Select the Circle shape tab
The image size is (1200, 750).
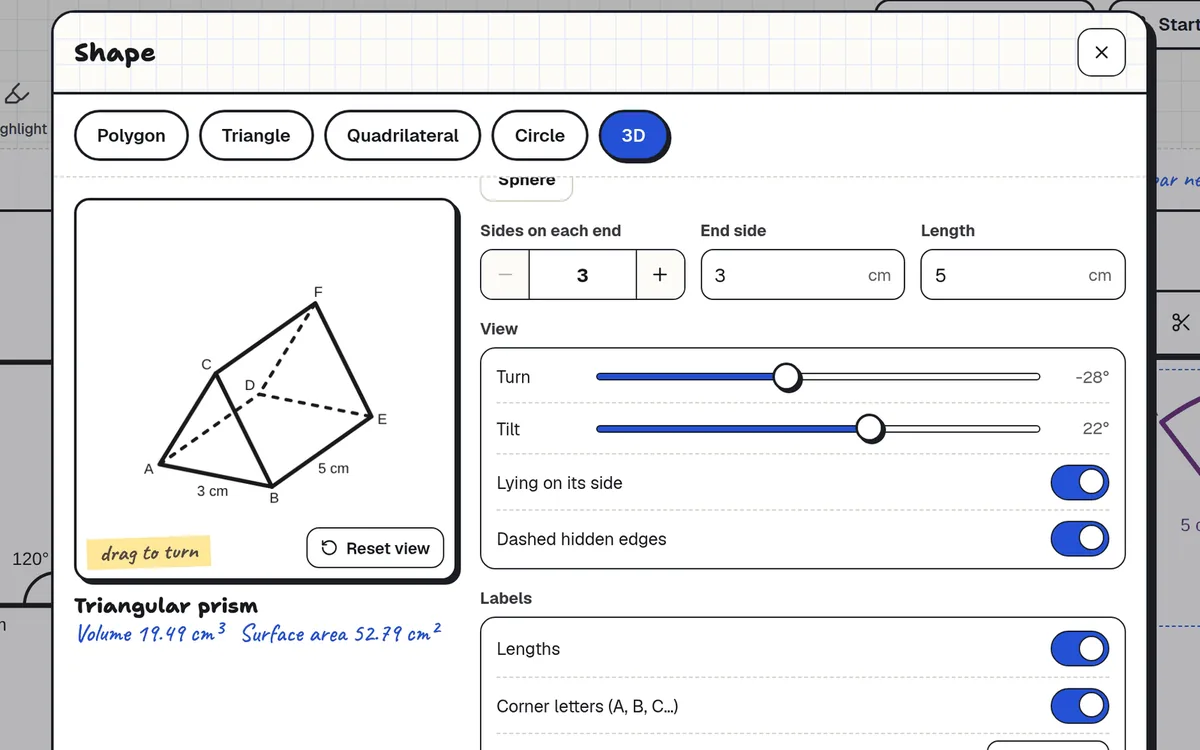pyautogui.click(x=540, y=136)
